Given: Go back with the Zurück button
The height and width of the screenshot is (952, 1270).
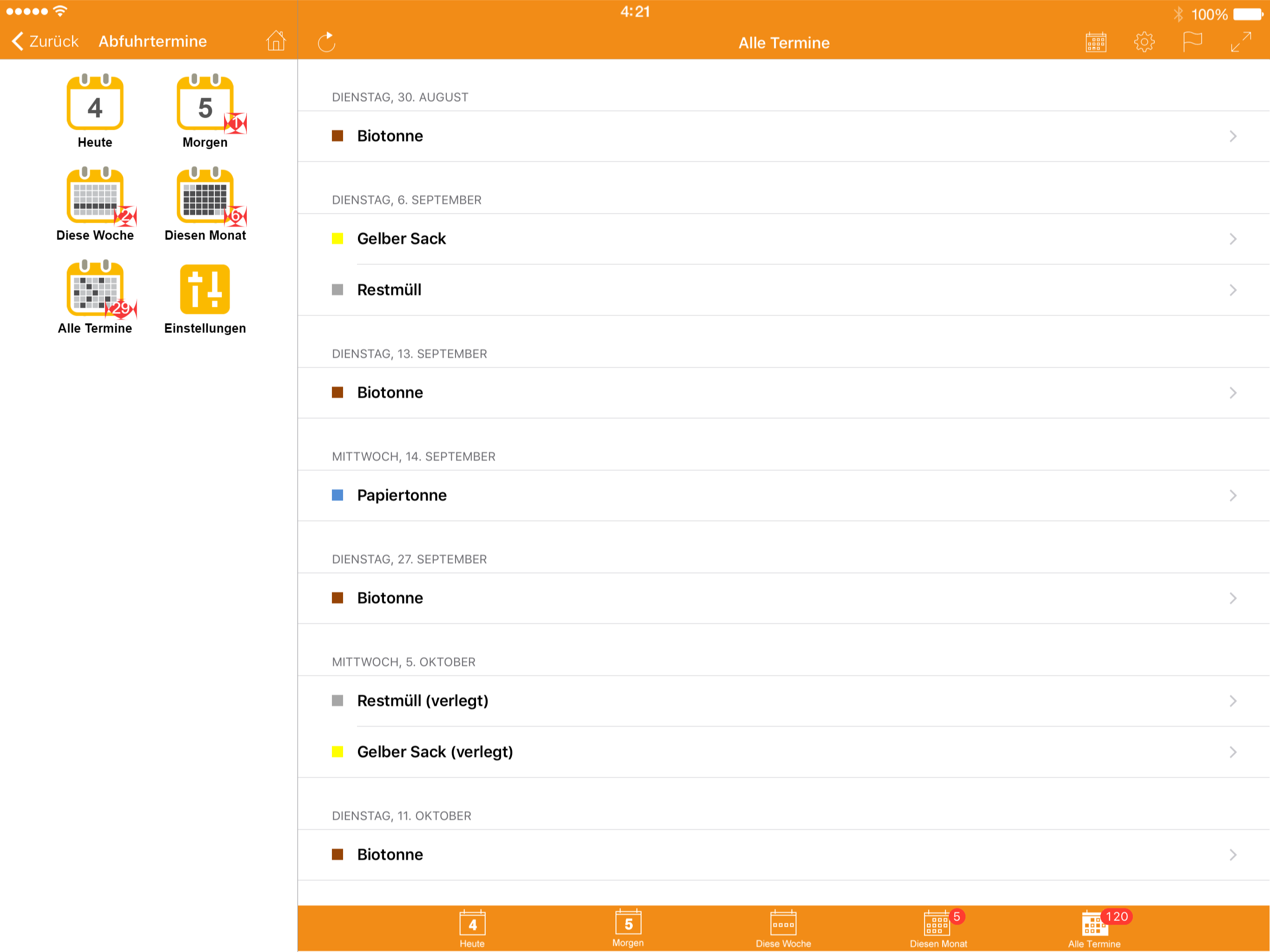Looking at the screenshot, I should [45, 41].
